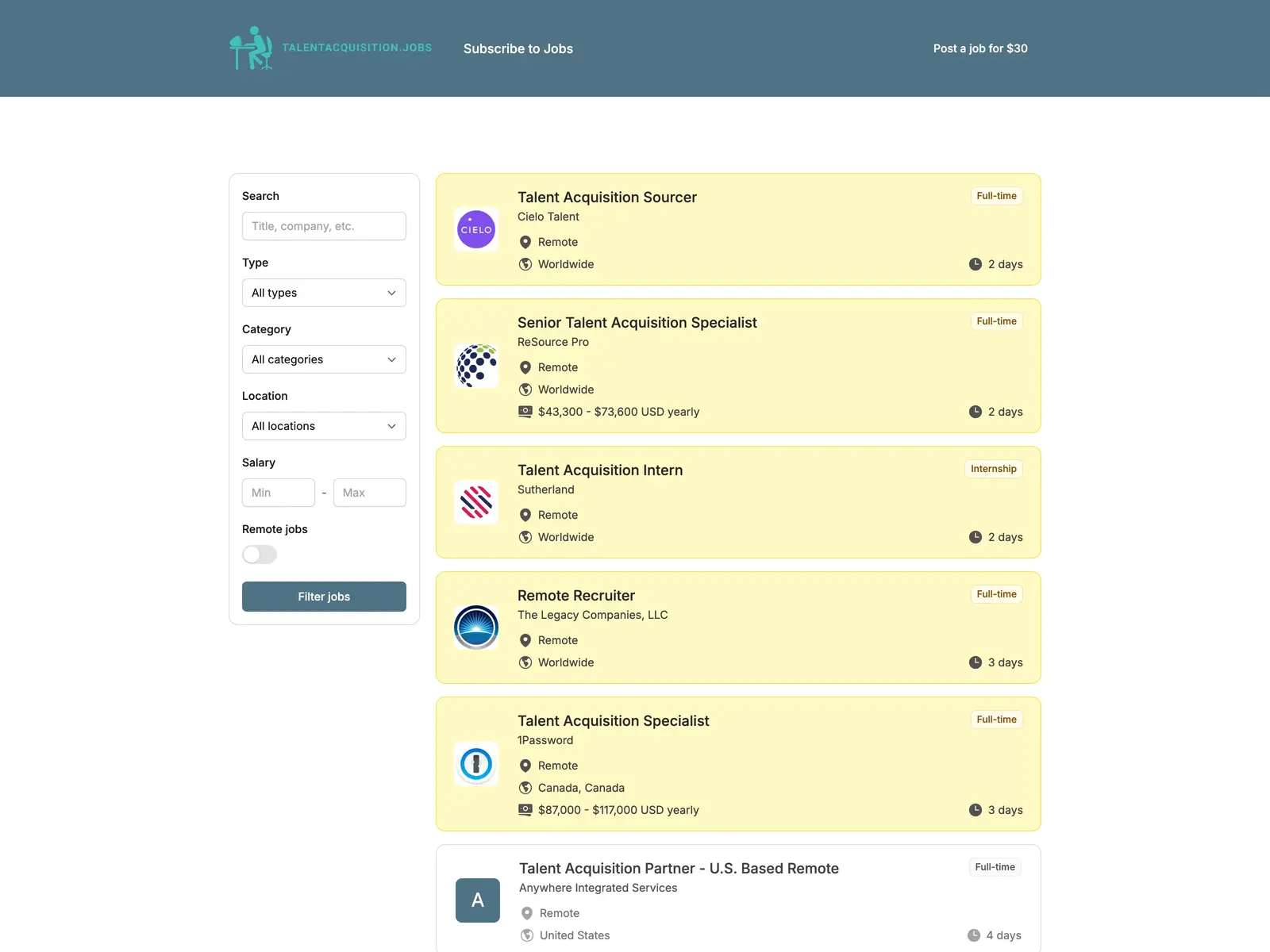Open the 1Password Talent Acquisition Specialist title

[x=614, y=720]
